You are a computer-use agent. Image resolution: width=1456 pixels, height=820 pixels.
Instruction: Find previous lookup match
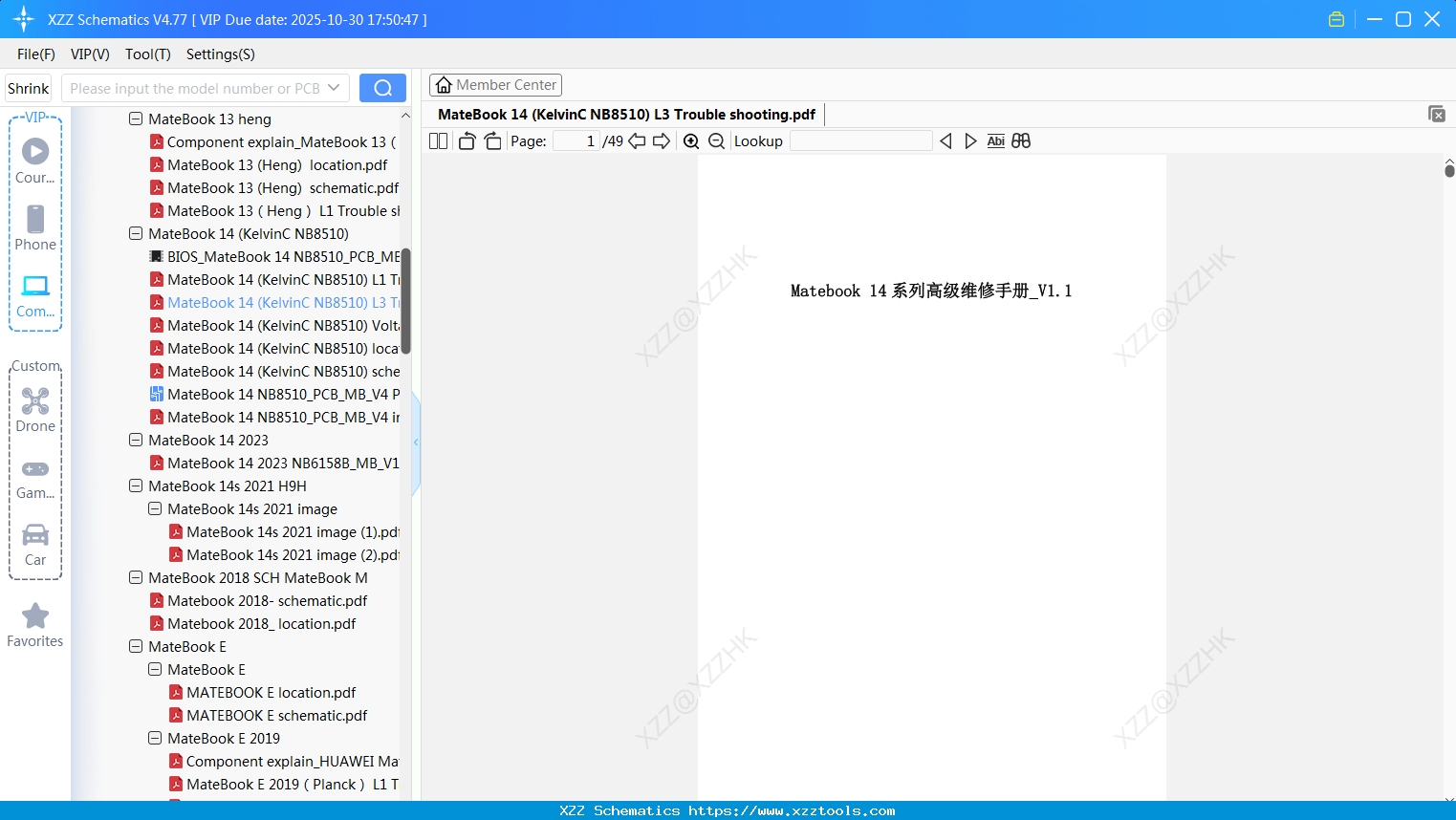pyautogui.click(x=945, y=141)
